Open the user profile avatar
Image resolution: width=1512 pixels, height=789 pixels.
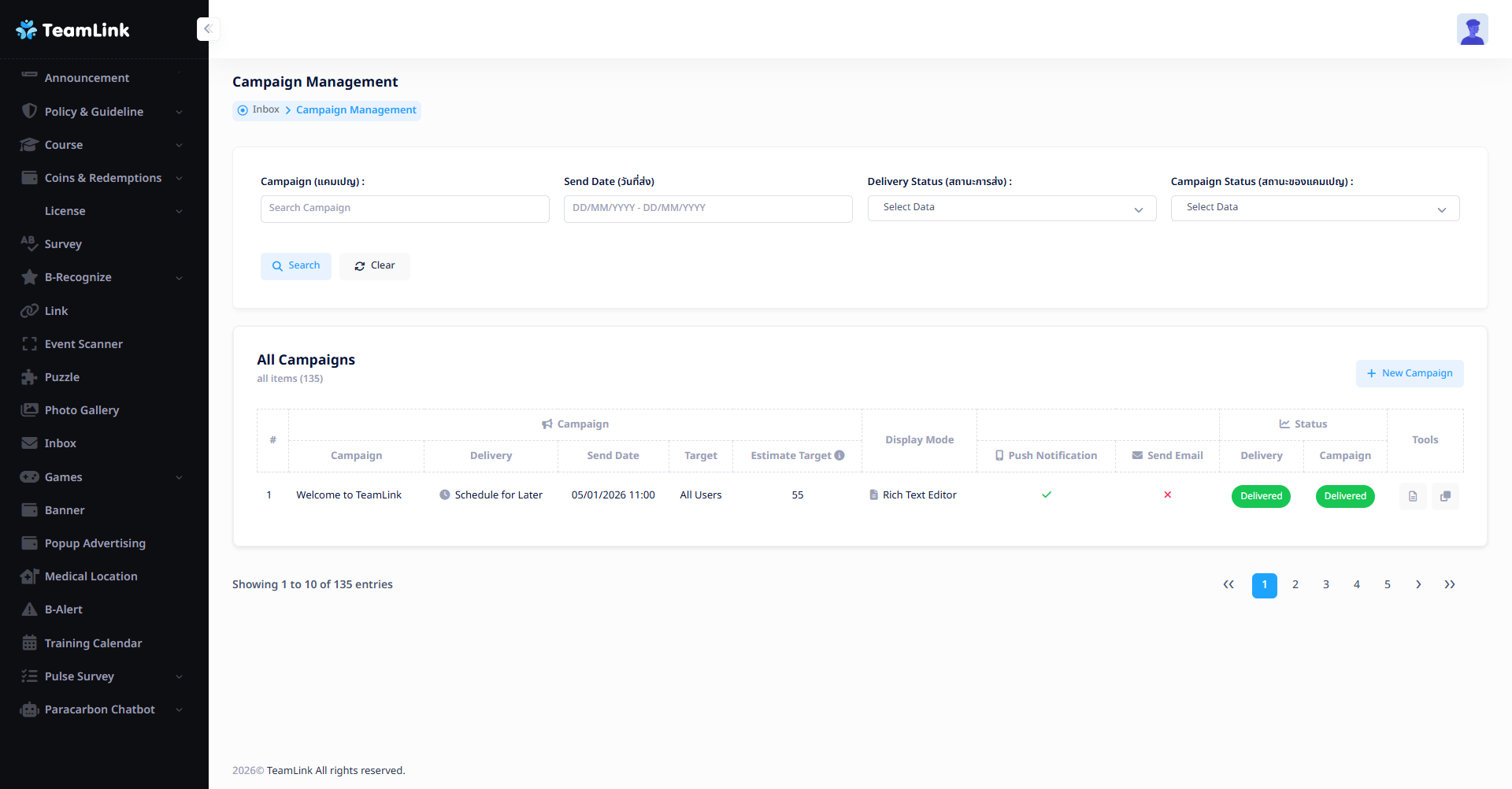[1471, 30]
